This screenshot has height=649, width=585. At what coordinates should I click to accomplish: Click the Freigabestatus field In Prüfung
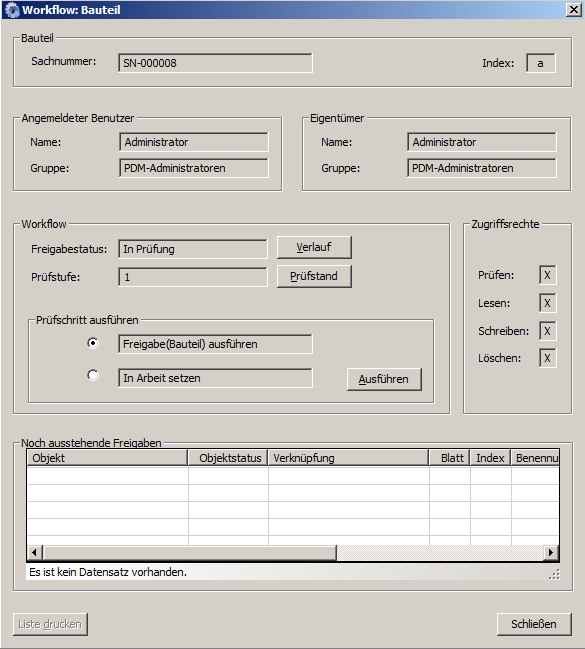tap(193, 249)
